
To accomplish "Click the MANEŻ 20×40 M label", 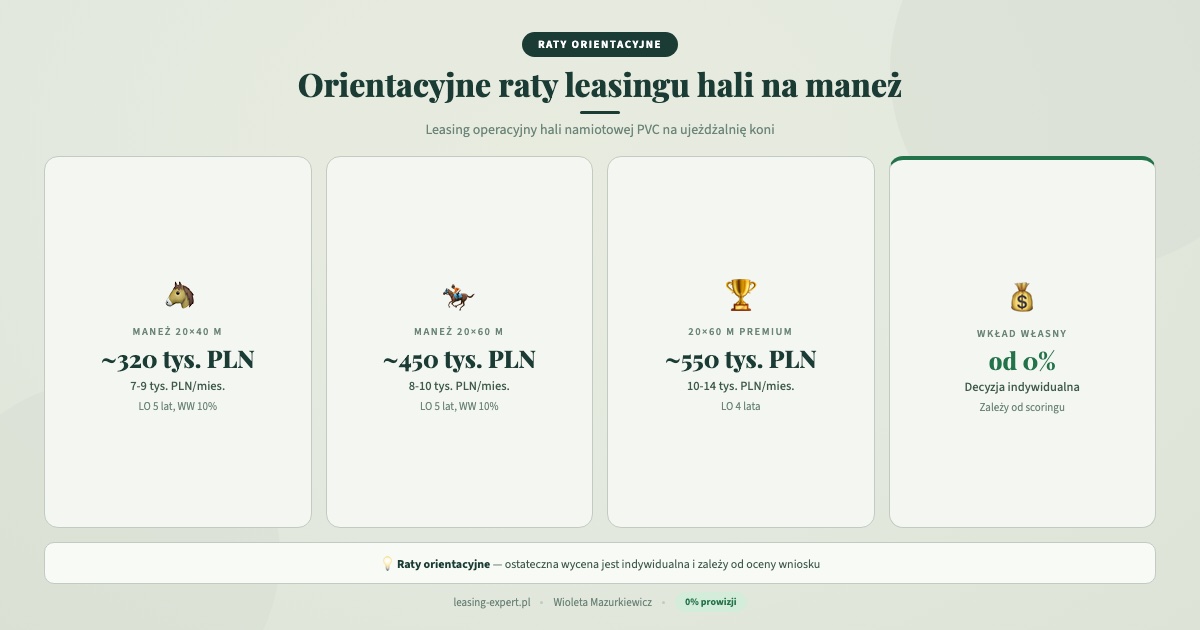I will coord(177,331).
